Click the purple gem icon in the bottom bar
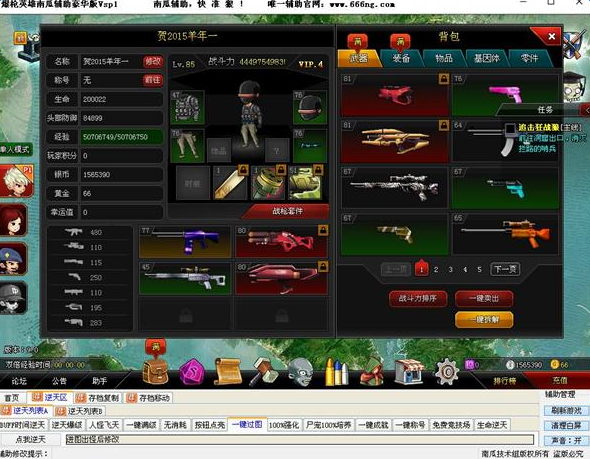This screenshot has width=590, height=459. click(x=192, y=372)
